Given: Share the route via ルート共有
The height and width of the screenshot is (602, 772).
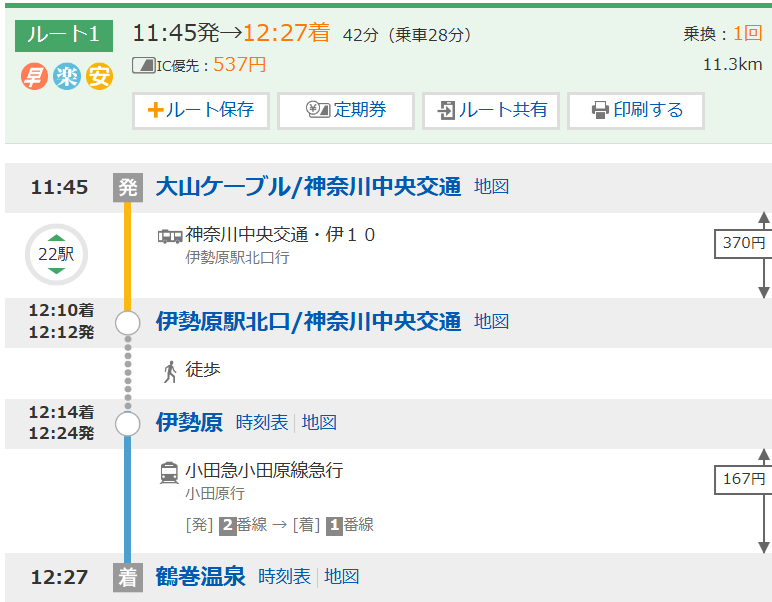Looking at the screenshot, I should click(491, 111).
